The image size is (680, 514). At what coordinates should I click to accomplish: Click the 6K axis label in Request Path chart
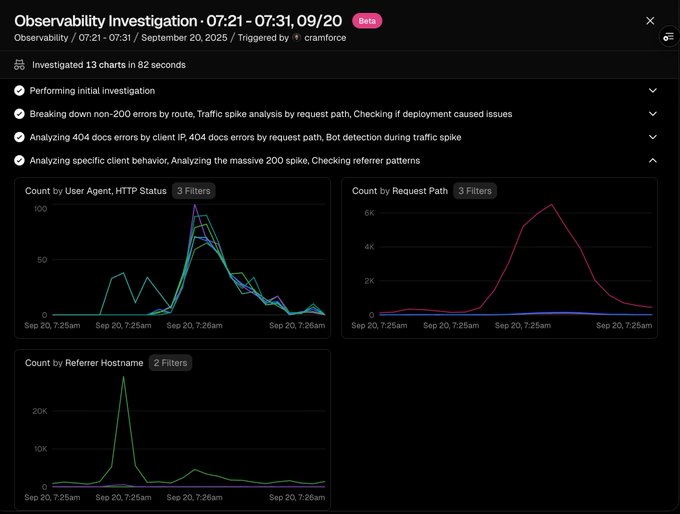369,213
